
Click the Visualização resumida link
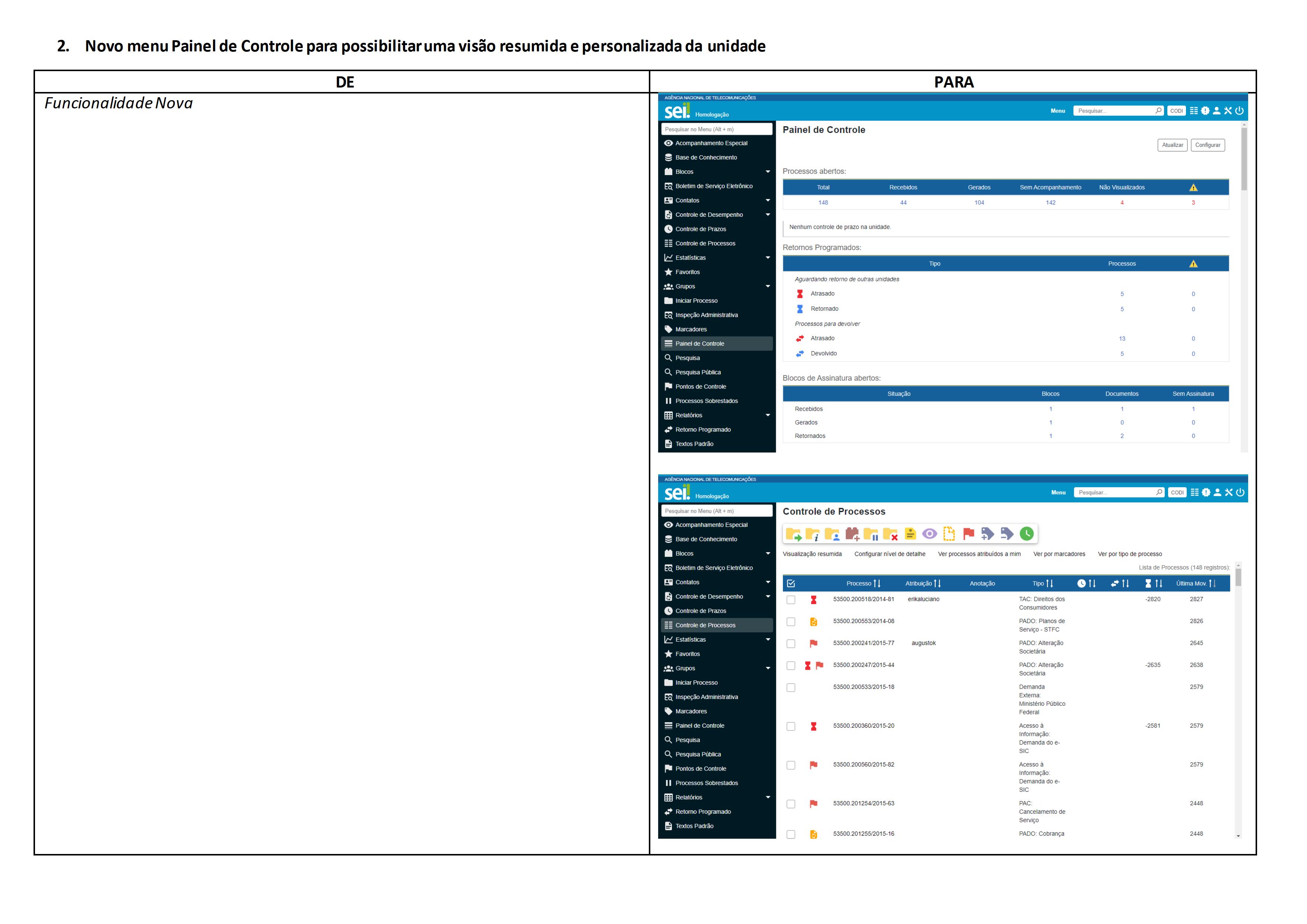coord(812,554)
